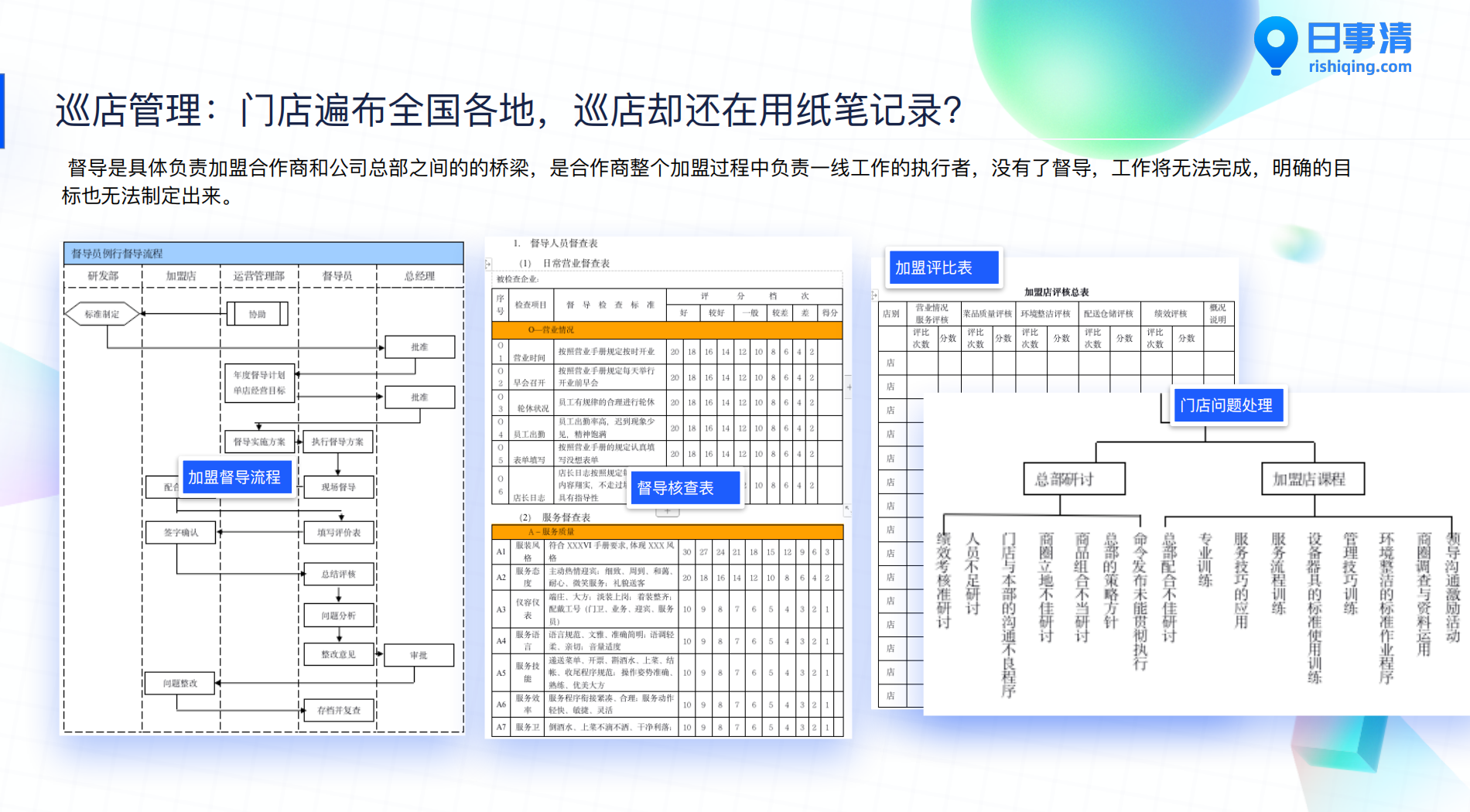1470x812 pixels.
Task: Select the orange O—营业情况 section row
Action: point(667,330)
